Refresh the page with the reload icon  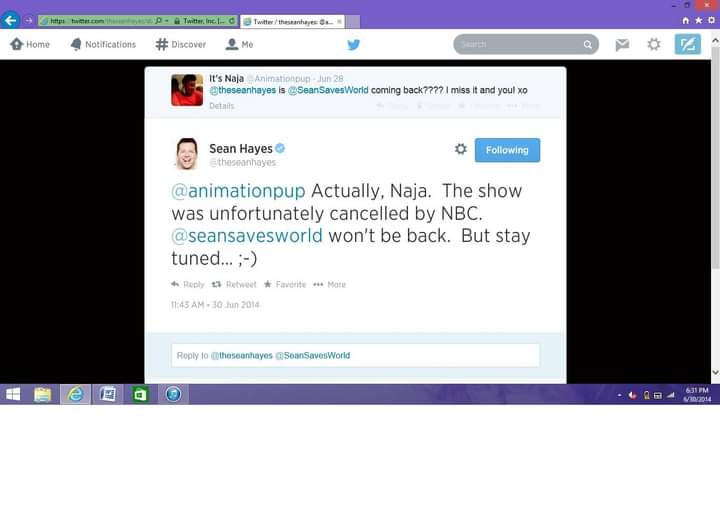point(232,21)
